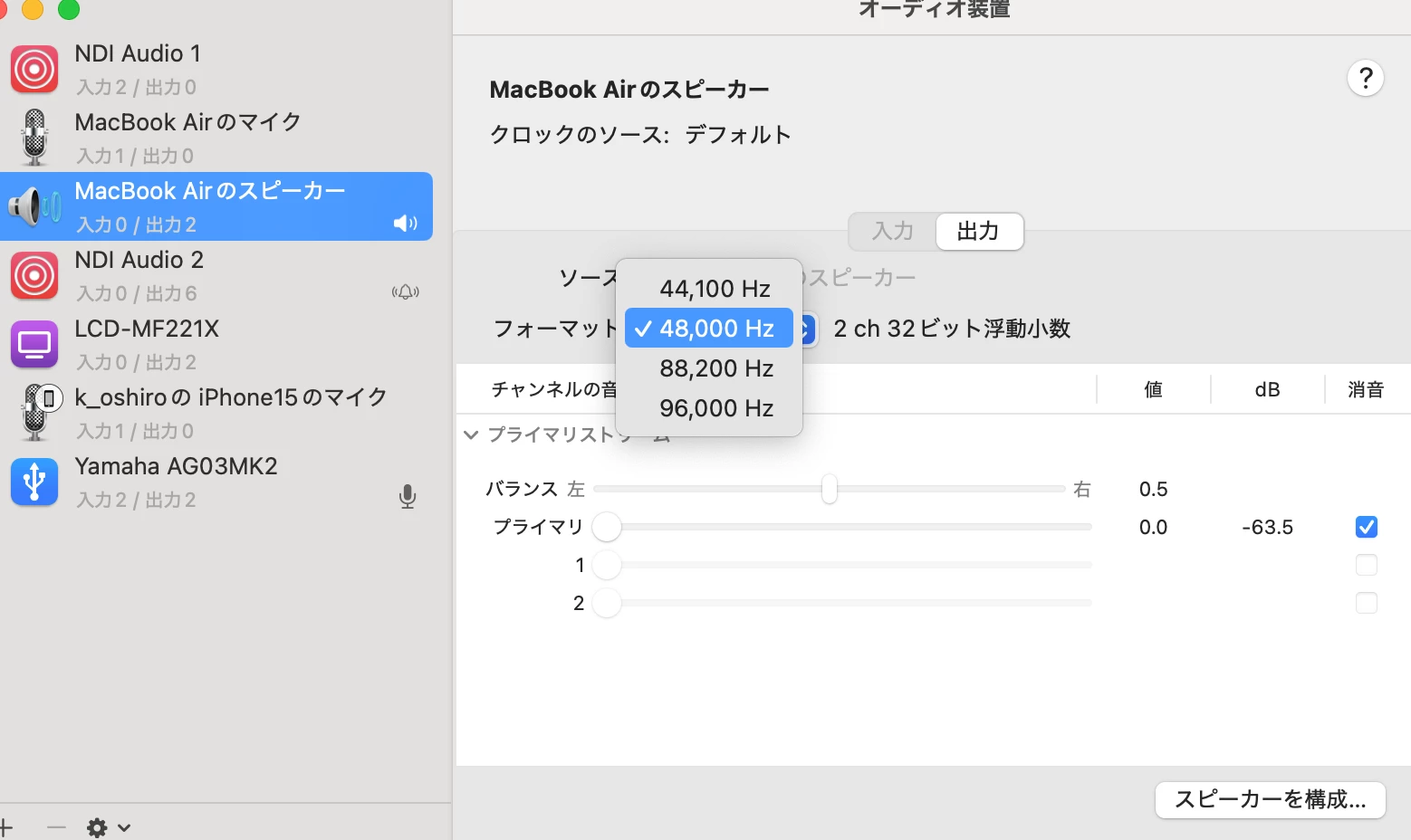
Task: Click the LCD-MF221X display icon
Action: tap(34, 345)
